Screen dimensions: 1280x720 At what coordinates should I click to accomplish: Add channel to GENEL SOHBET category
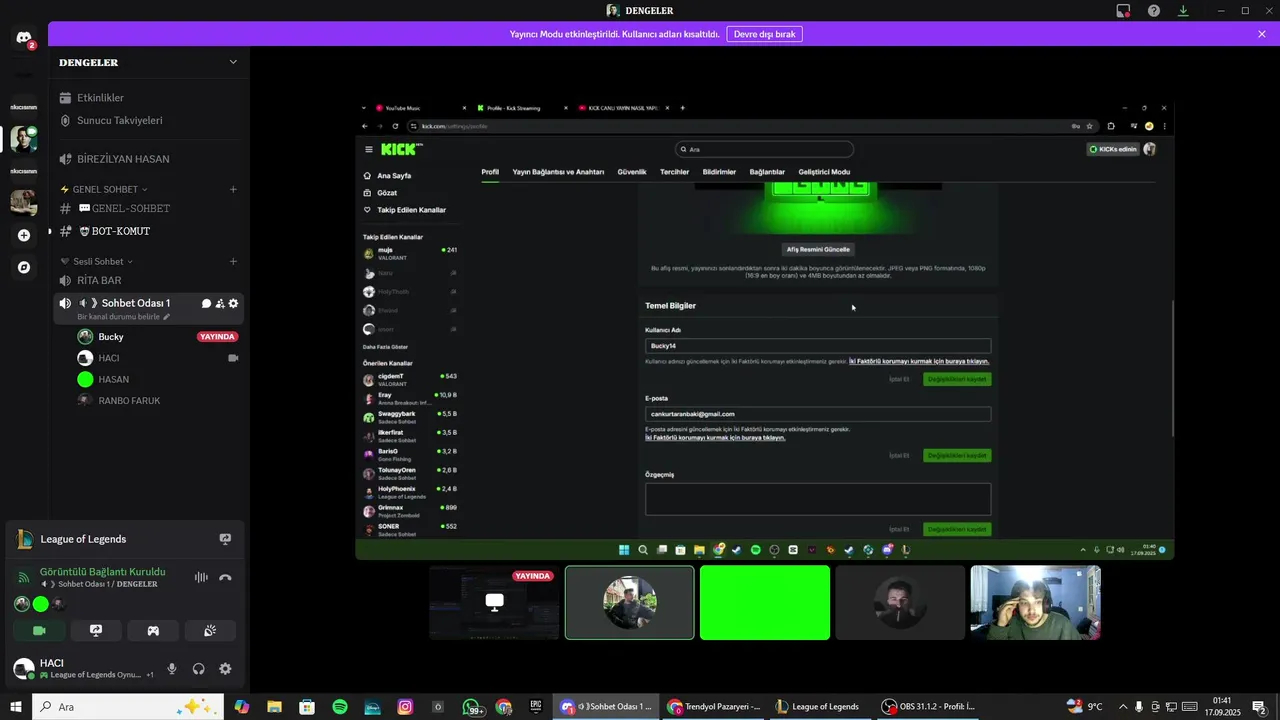click(x=233, y=189)
